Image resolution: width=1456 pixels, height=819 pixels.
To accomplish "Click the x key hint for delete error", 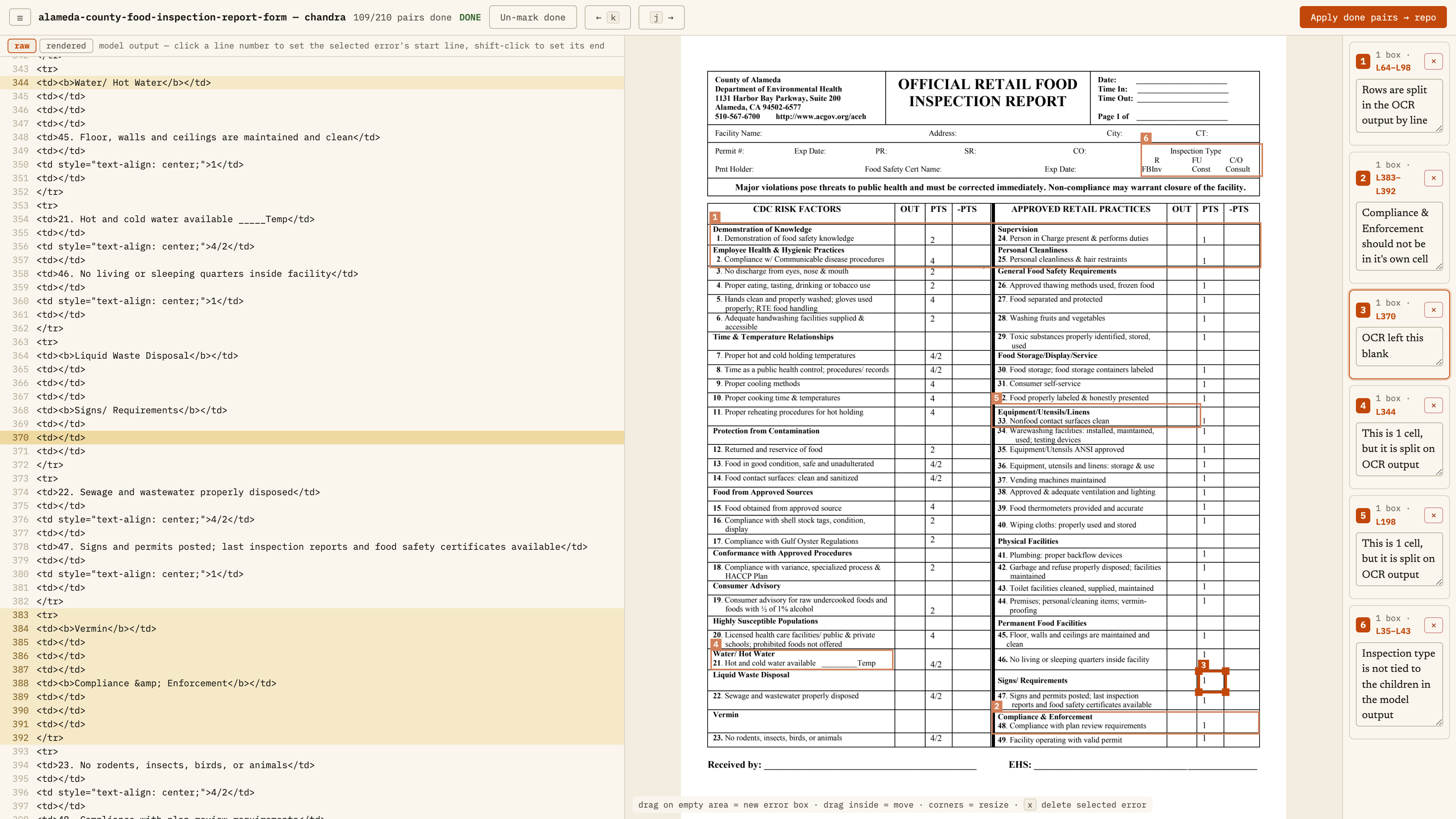I will (1029, 805).
